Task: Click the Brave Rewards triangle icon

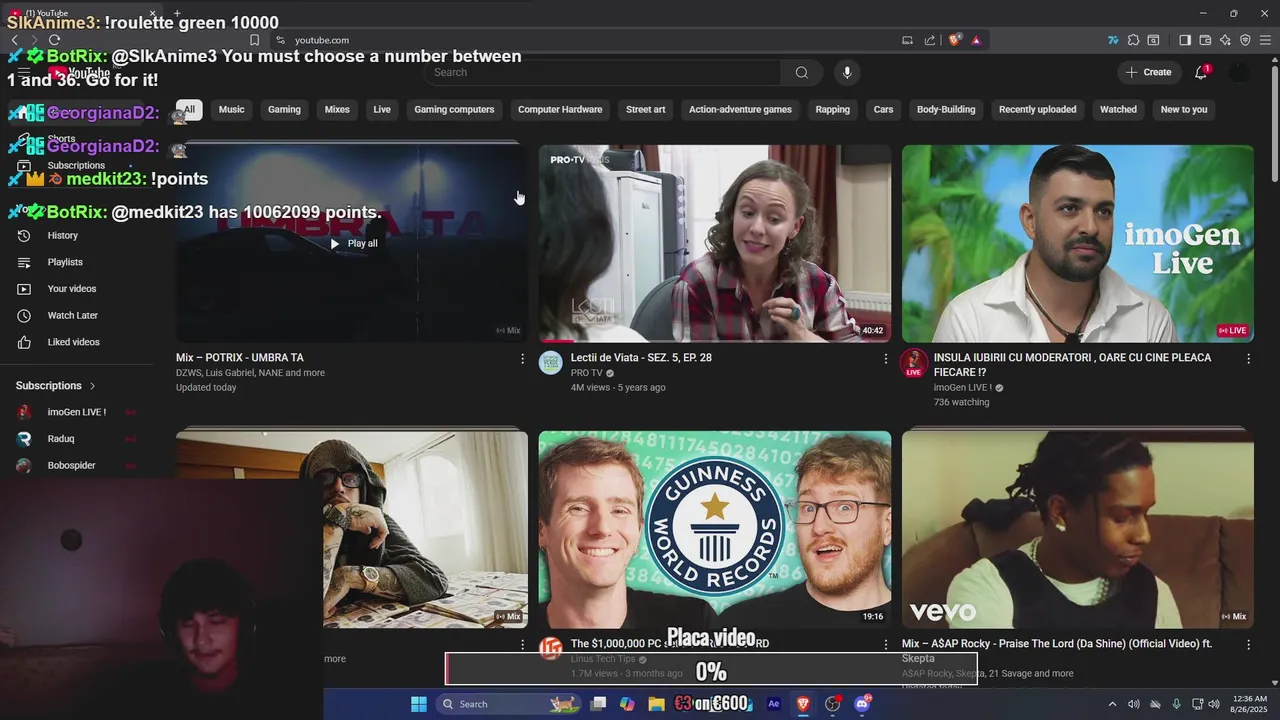Action: 976,40
